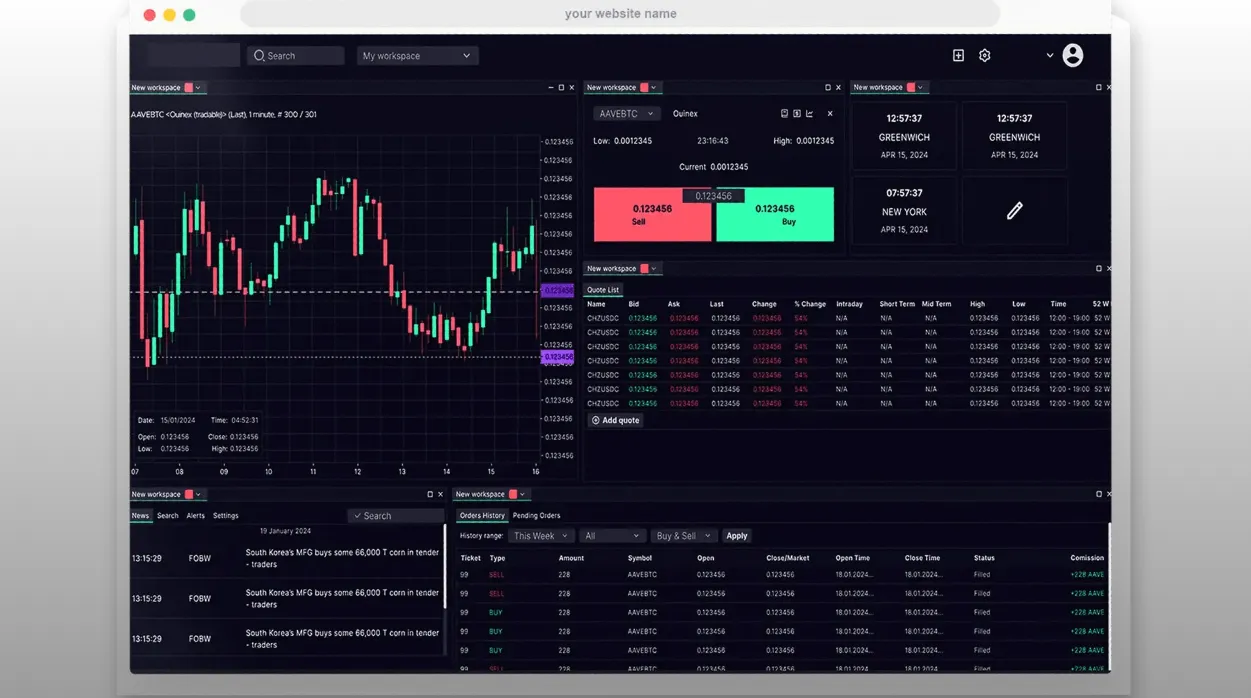
Task: Click the Apply button
Action: pos(737,536)
